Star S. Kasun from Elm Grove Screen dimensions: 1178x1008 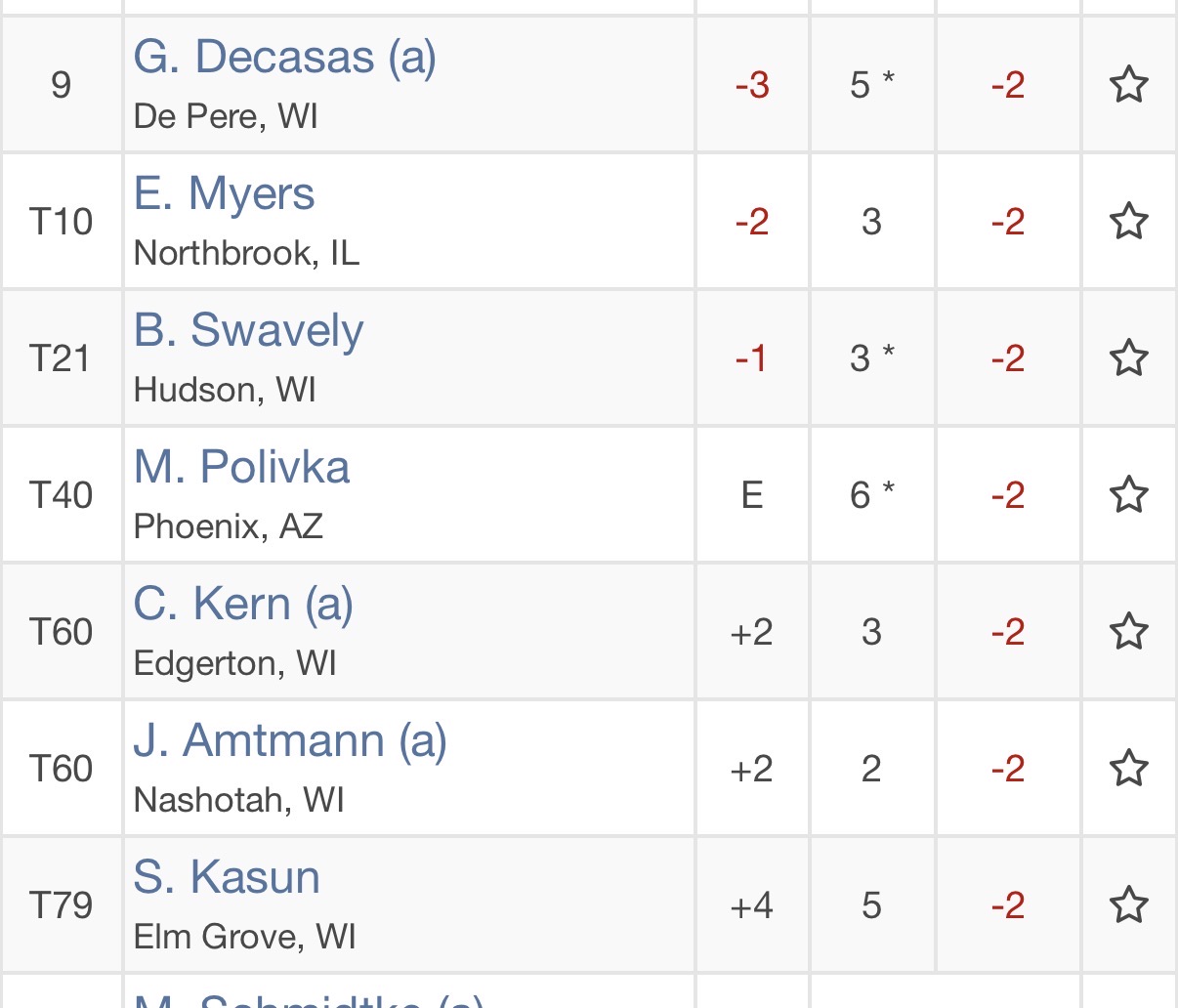click(1128, 905)
